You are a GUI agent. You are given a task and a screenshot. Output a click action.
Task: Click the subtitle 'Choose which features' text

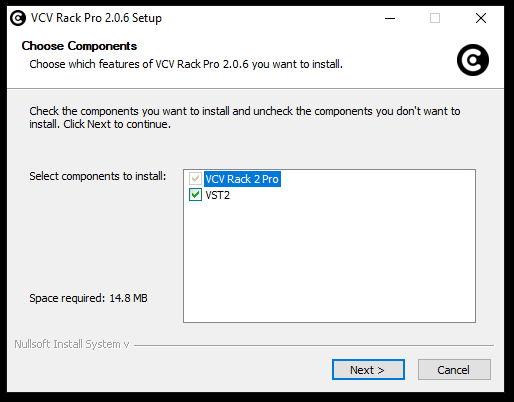pos(186,64)
